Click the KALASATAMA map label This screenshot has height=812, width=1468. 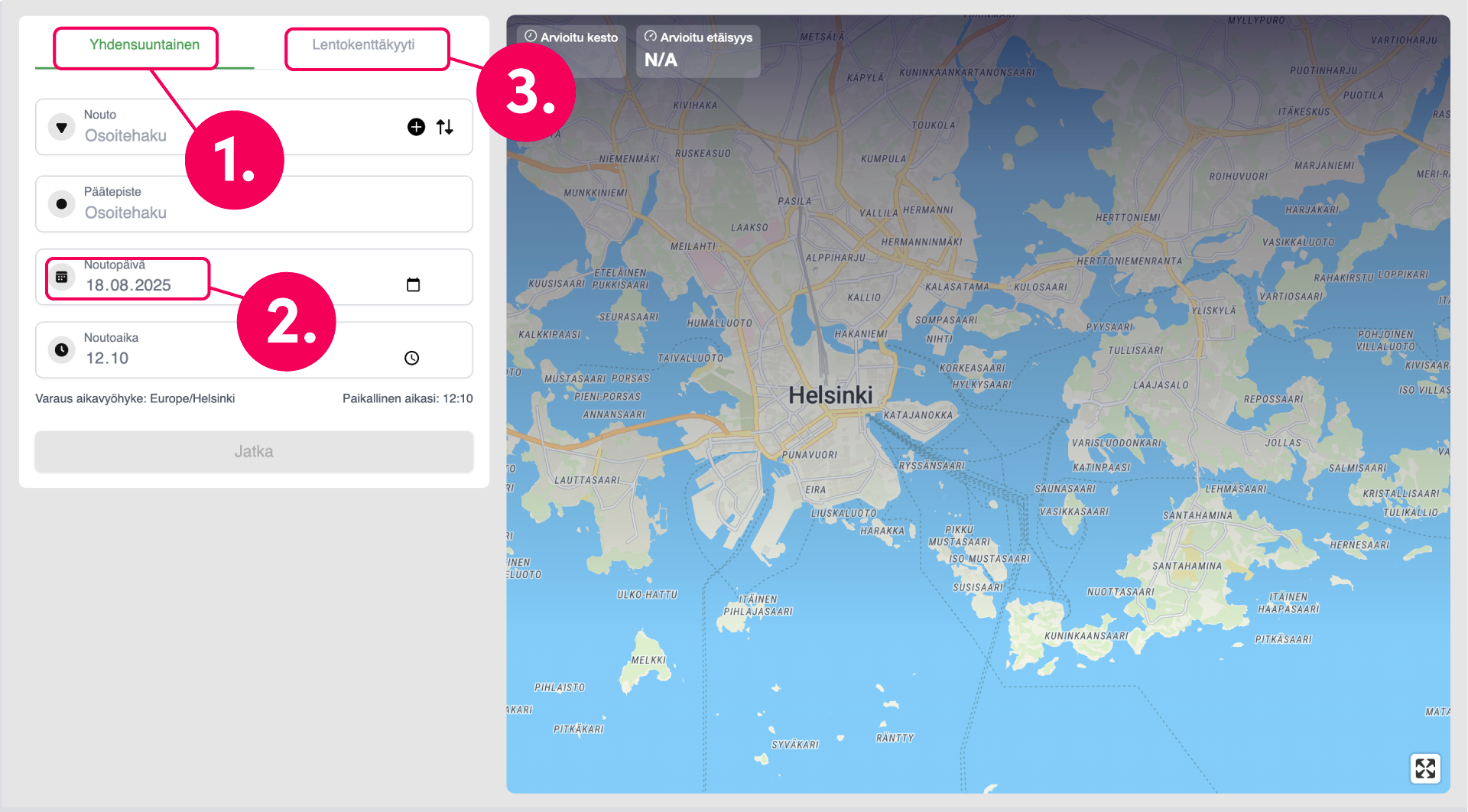(x=957, y=287)
